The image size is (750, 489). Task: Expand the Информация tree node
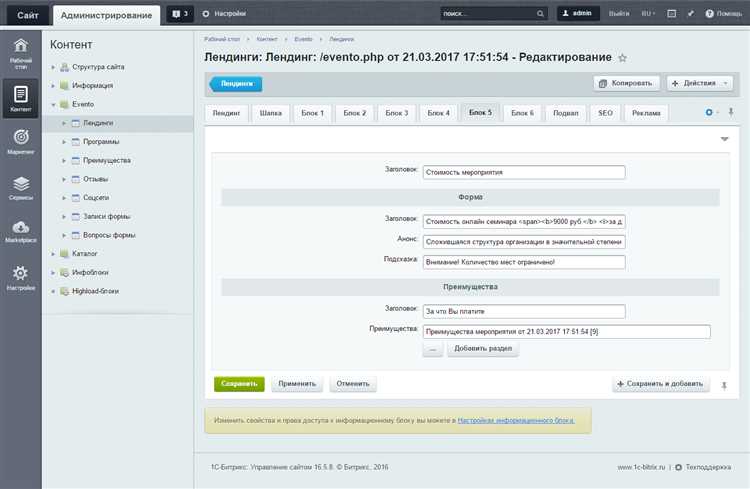tap(53, 86)
